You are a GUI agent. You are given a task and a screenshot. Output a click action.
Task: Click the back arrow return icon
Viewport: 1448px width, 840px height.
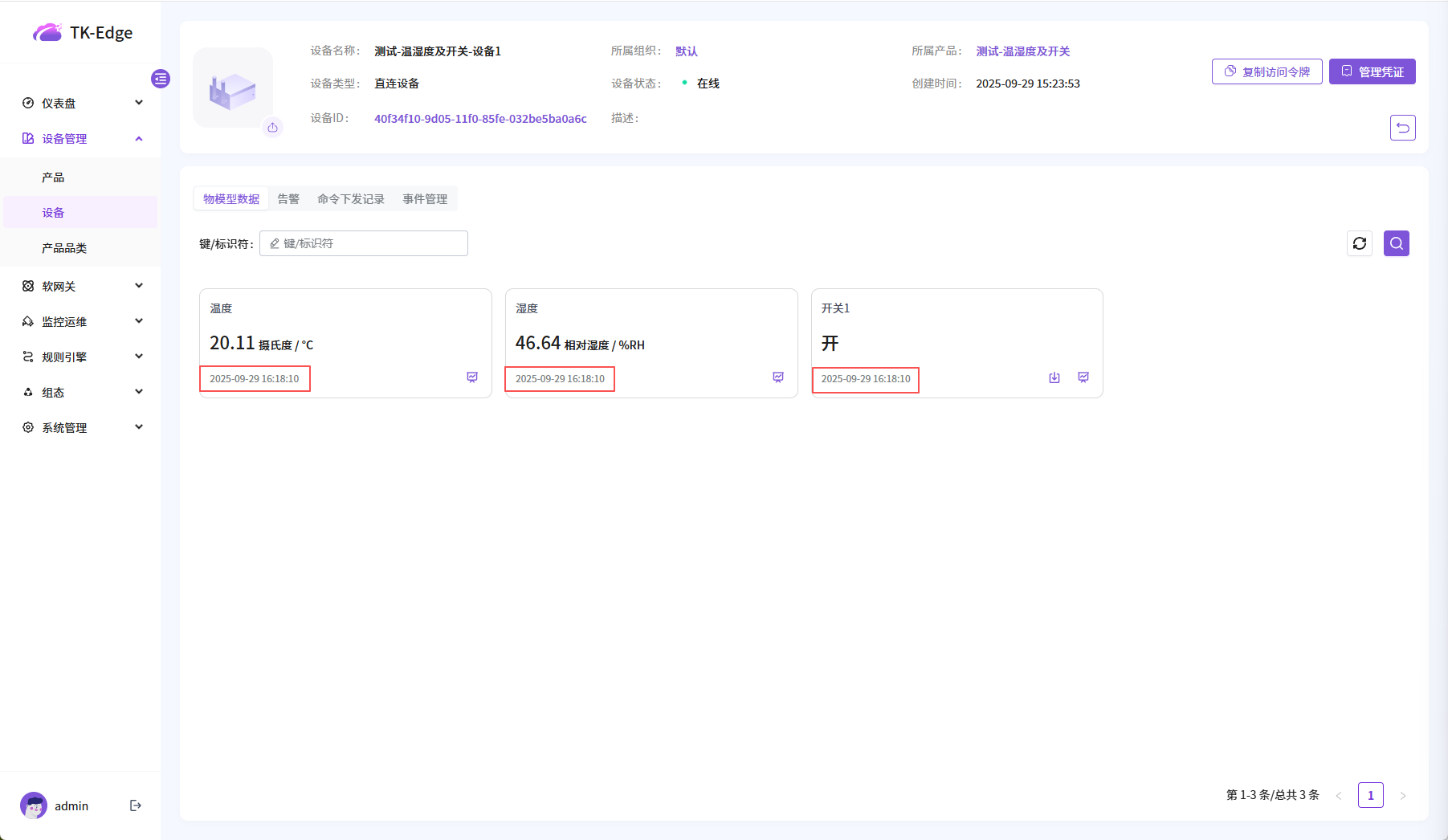1402,128
